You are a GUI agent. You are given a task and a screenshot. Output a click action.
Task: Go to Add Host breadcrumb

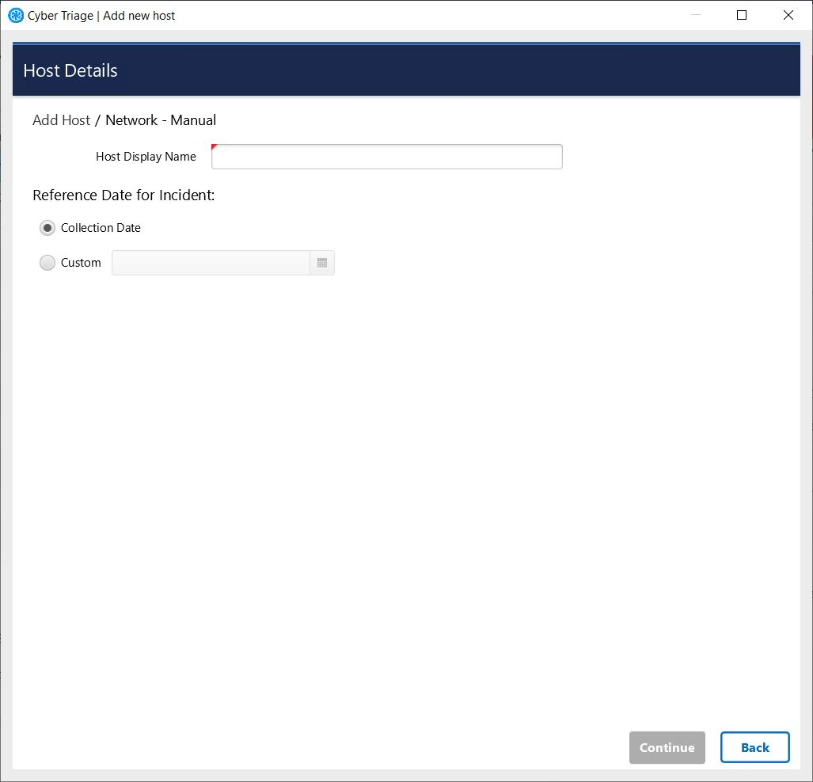(61, 120)
